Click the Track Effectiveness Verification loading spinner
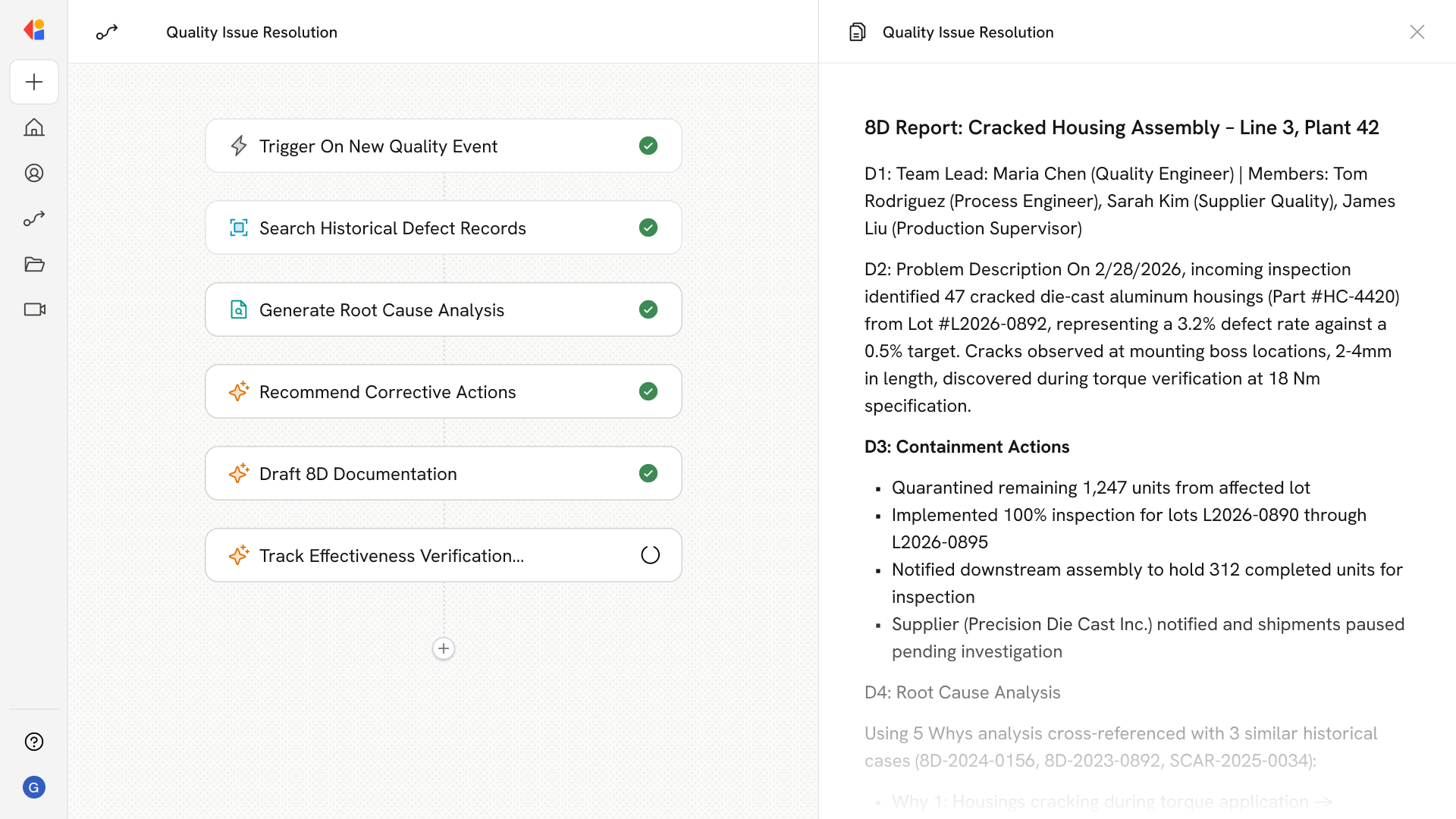This screenshot has height=819, width=1456. pos(650,555)
